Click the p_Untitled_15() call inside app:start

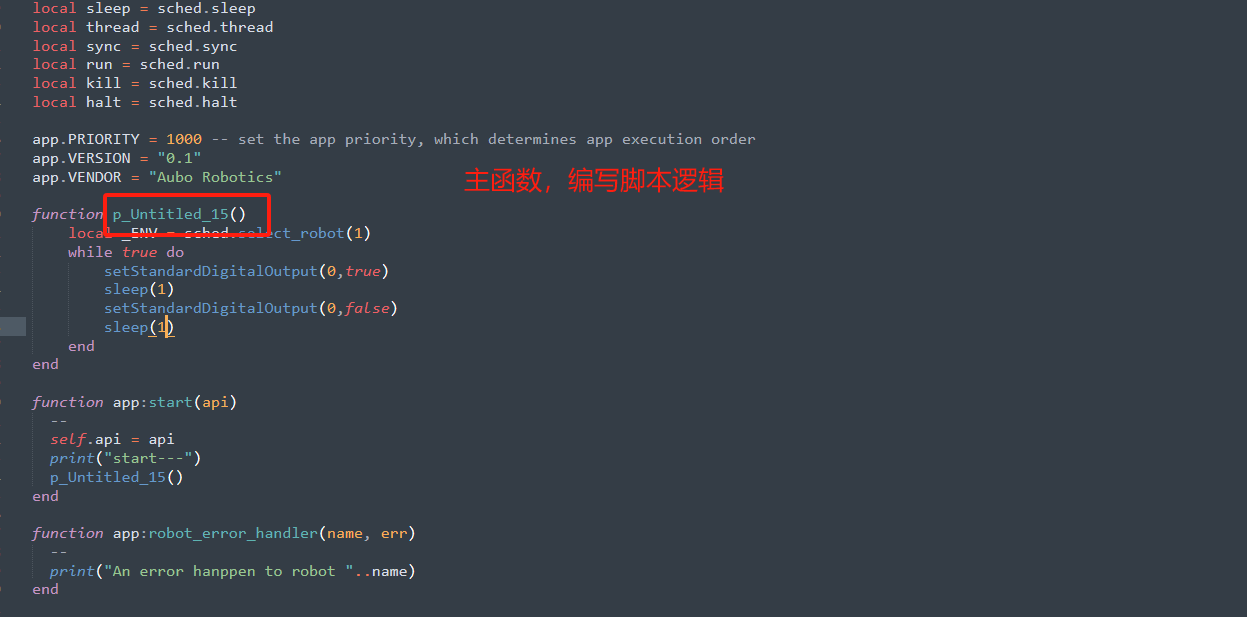coord(117,477)
